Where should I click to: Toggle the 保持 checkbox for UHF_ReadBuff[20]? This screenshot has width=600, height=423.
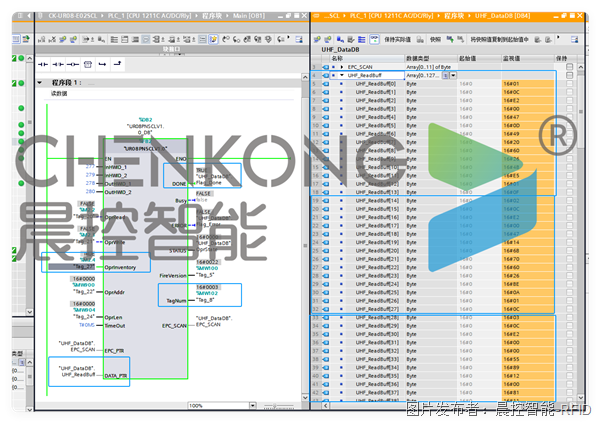coord(569,251)
